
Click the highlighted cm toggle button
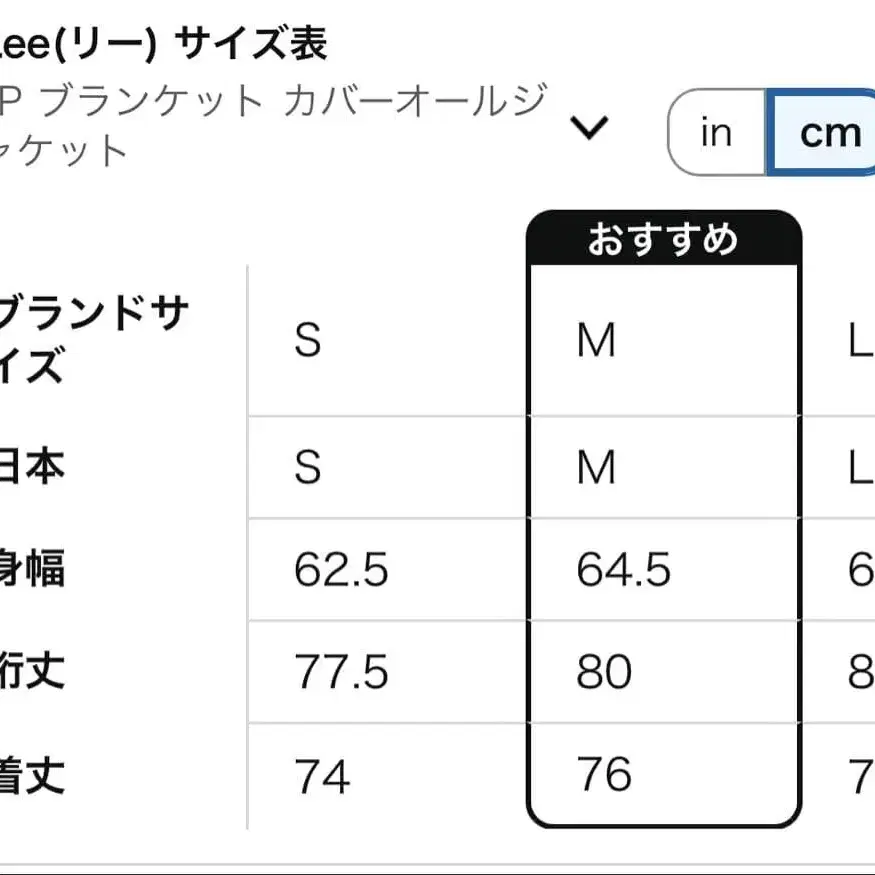(x=828, y=132)
